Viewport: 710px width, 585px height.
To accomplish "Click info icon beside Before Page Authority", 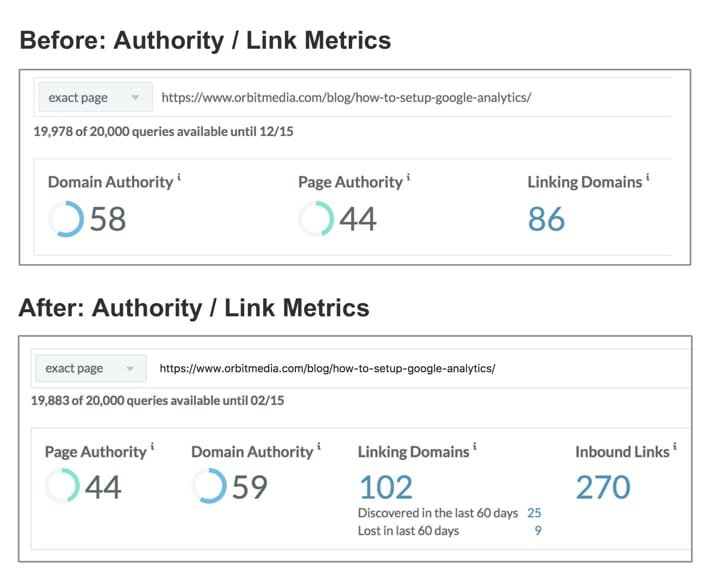I will (408, 177).
